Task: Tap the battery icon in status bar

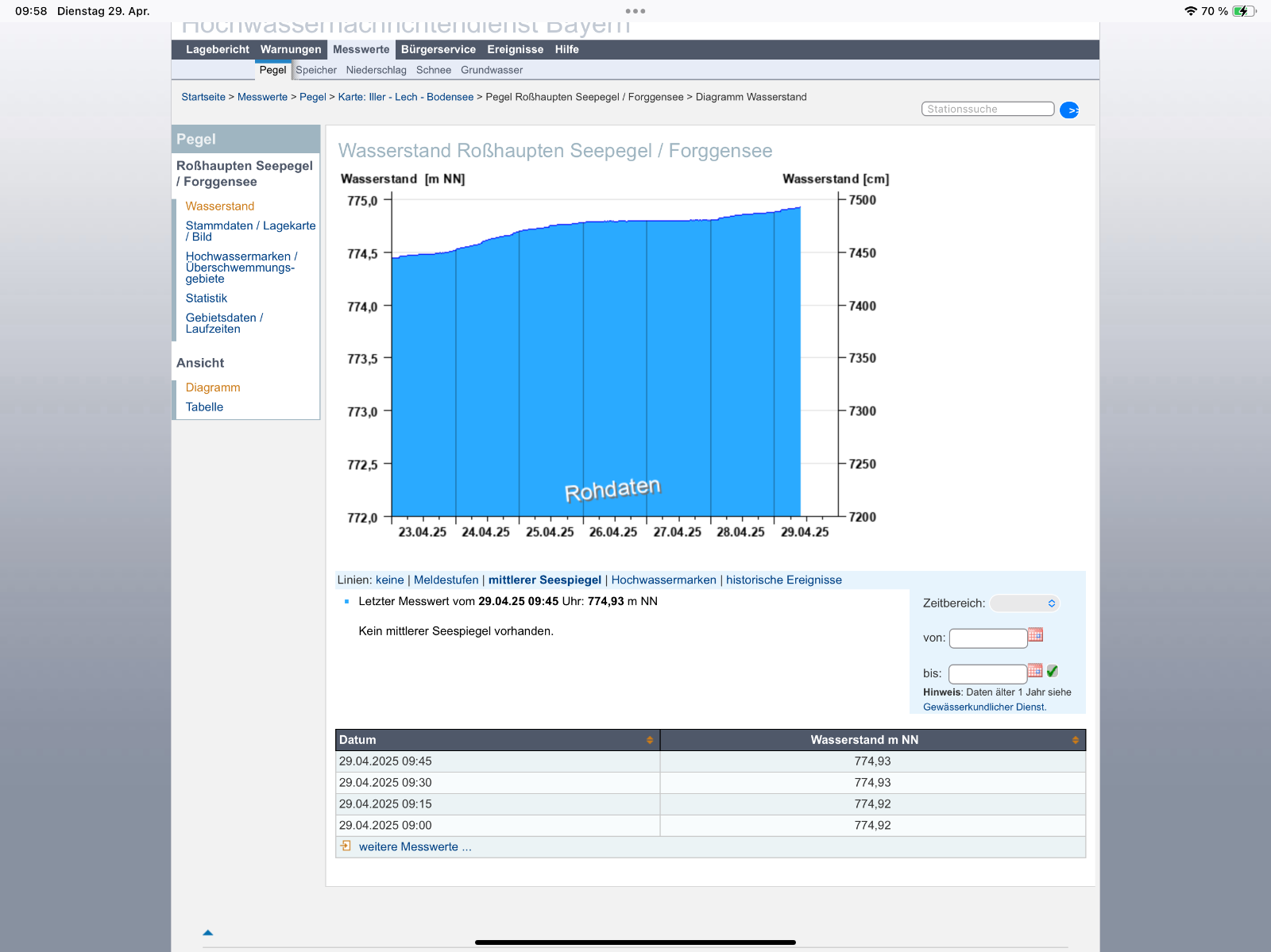Action: click(1243, 11)
